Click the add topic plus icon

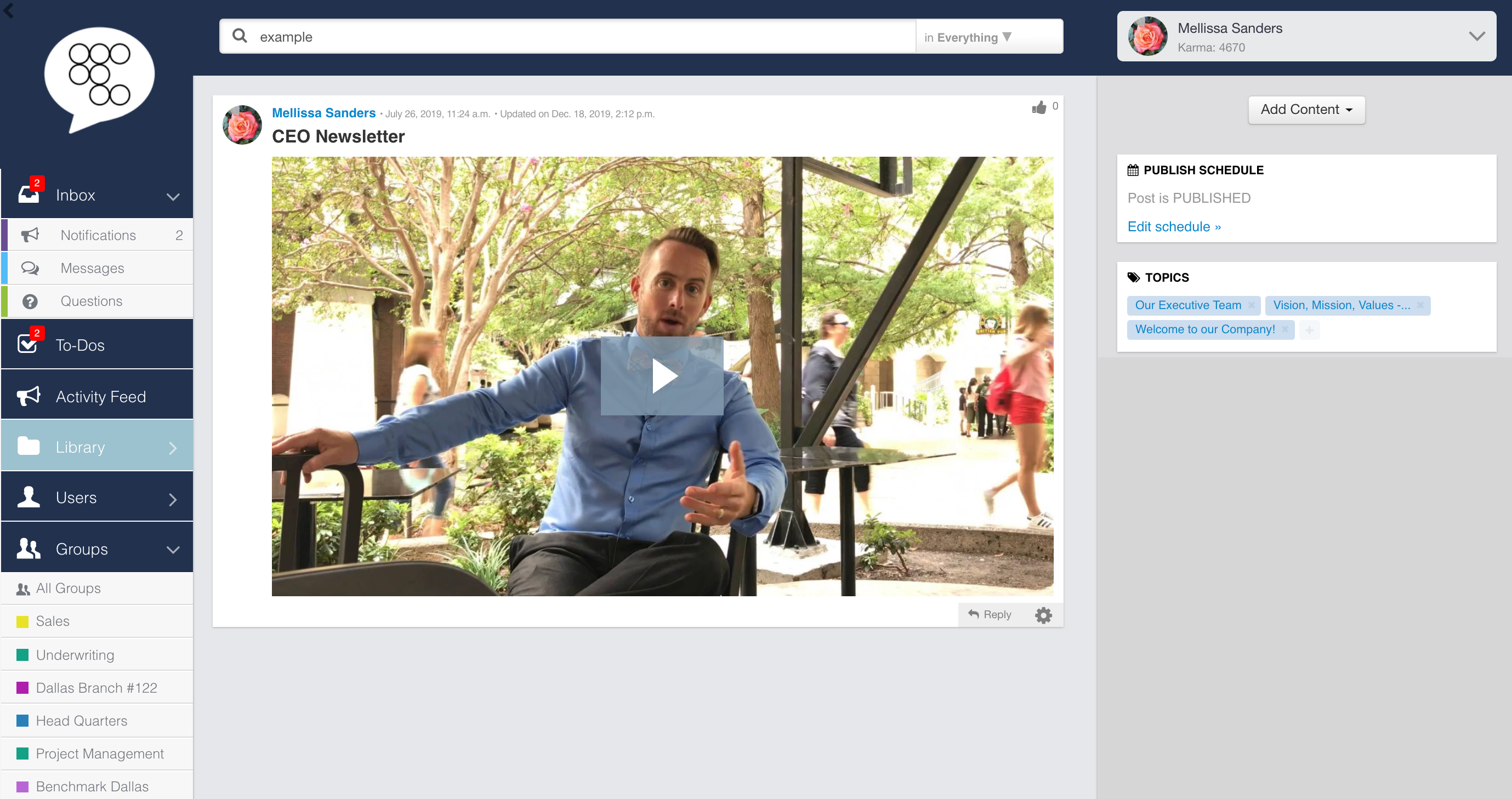pos(1309,330)
